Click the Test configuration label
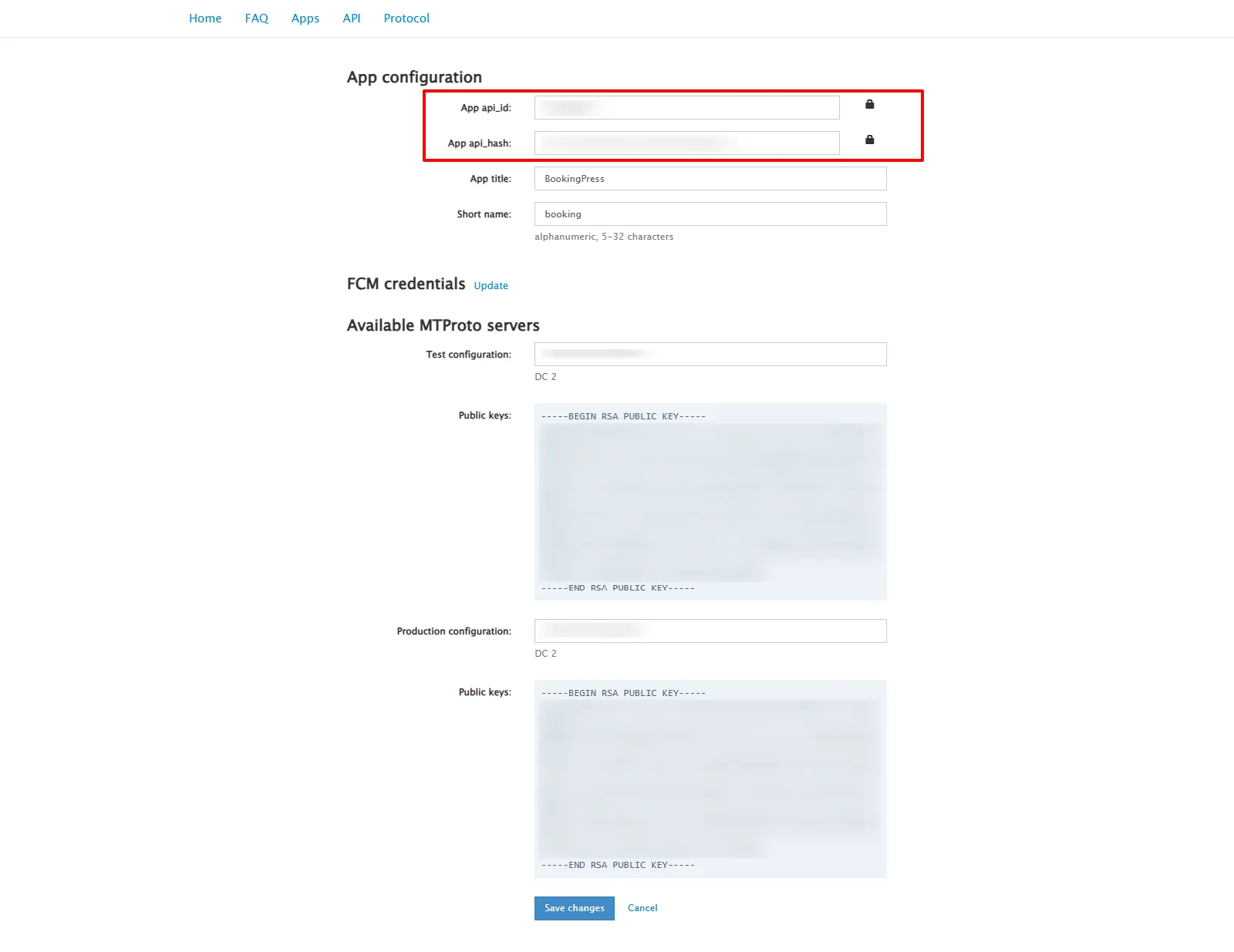The height and width of the screenshot is (952, 1234). pos(469,355)
